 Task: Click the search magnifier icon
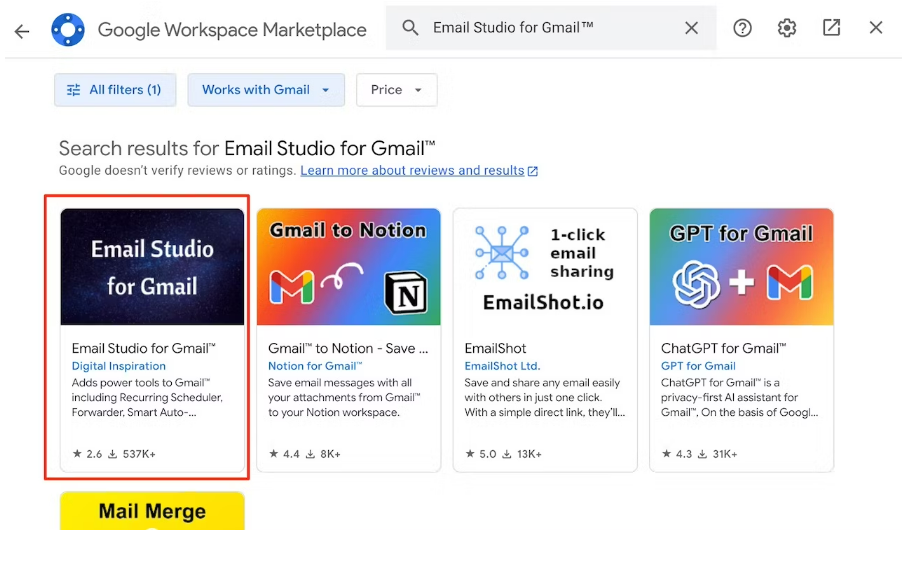(x=410, y=27)
